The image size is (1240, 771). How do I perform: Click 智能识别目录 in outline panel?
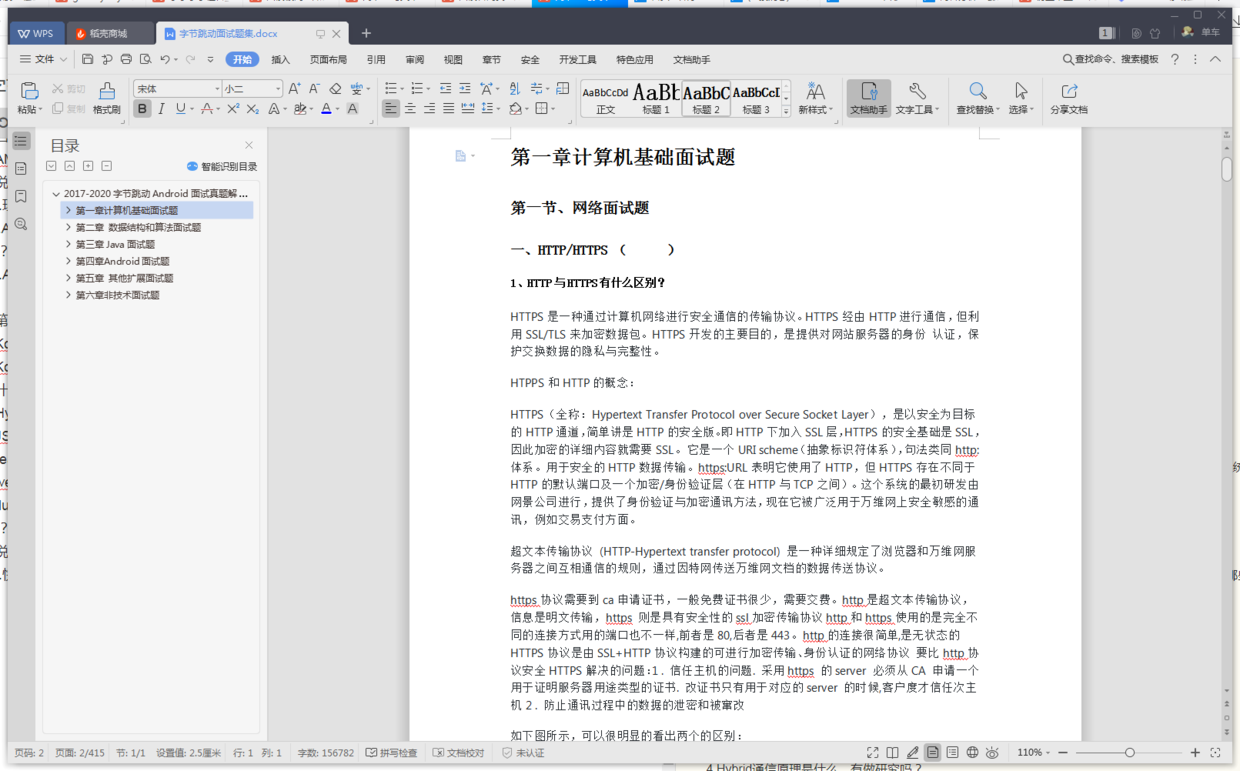222,167
